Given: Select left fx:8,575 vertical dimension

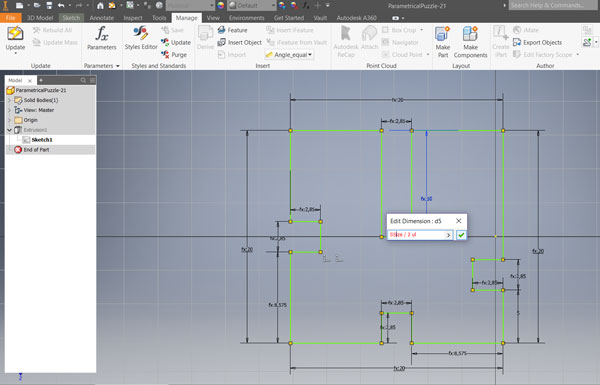Looking at the screenshot, I should click(277, 305).
